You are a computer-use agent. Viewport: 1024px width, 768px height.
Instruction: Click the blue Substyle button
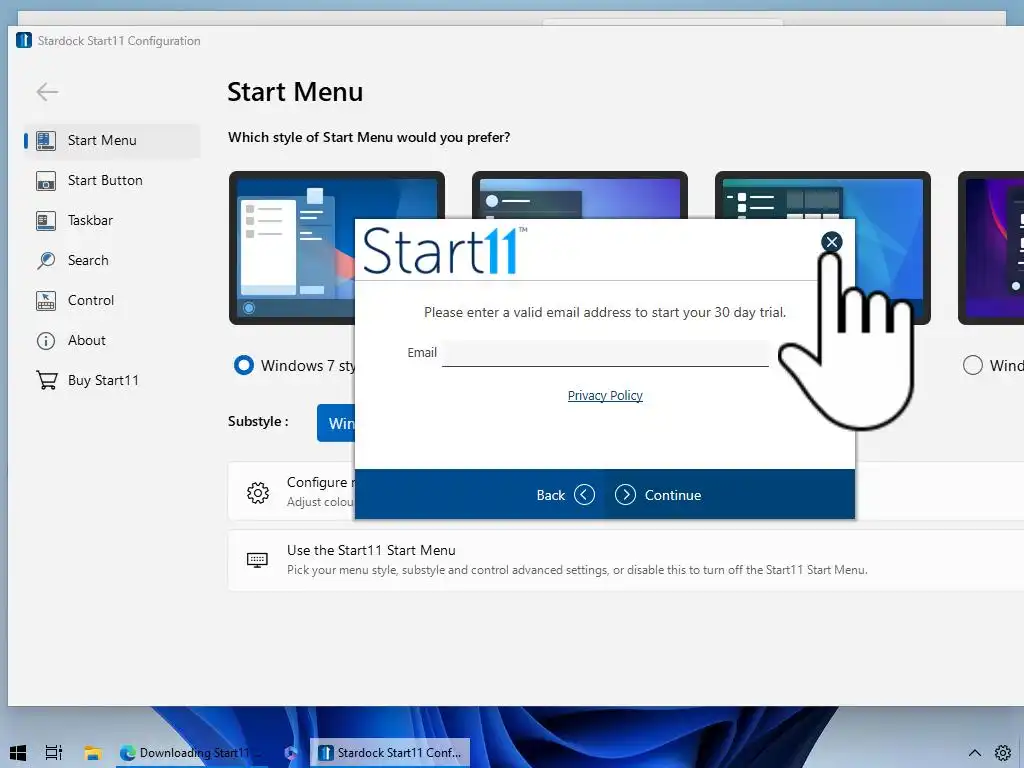click(336, 423)
